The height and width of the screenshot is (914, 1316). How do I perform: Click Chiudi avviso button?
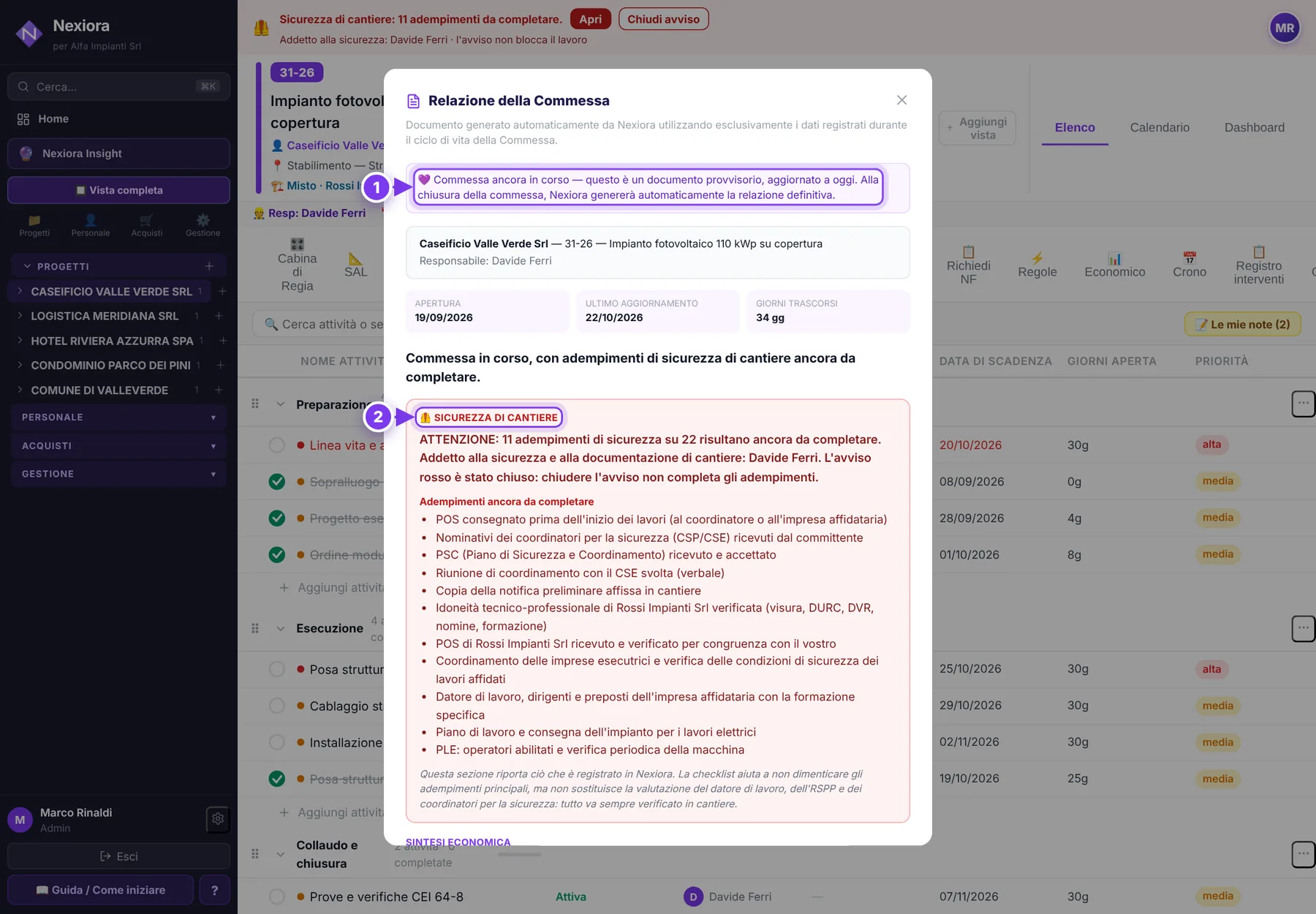pyautogui.click(x=663, y=19)
